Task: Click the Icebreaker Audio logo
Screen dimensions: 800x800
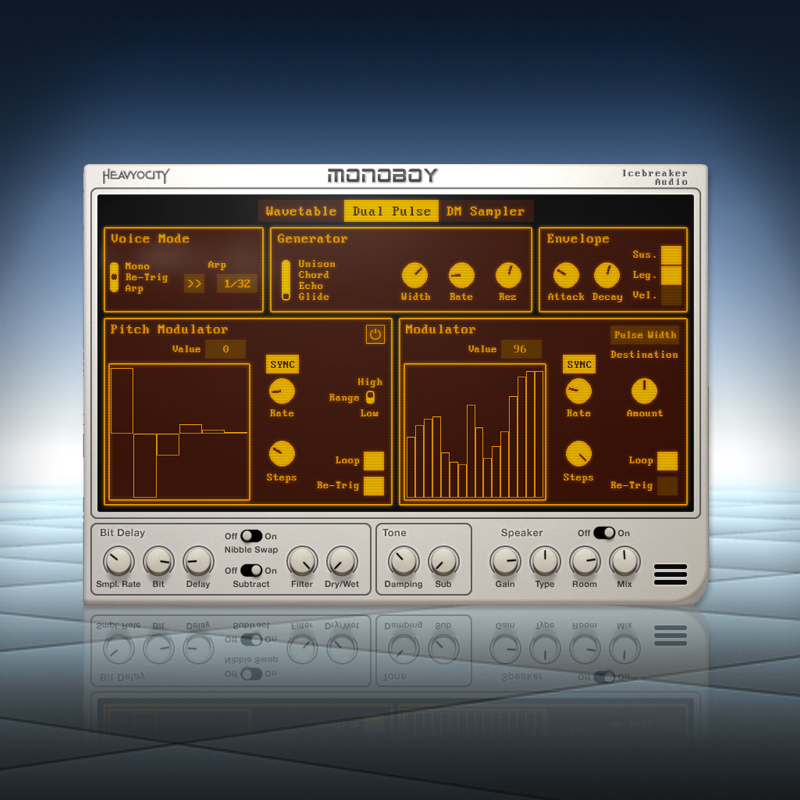Action: (655, 177)
